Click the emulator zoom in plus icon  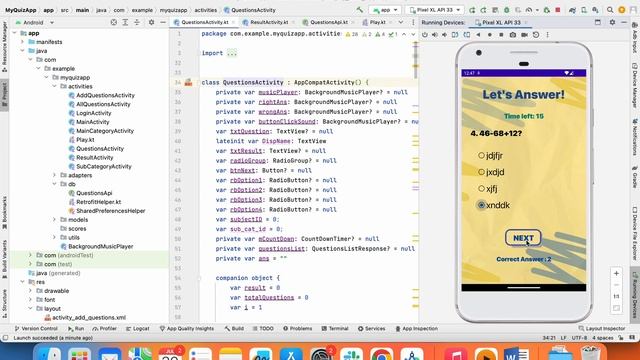coord(616,273)
